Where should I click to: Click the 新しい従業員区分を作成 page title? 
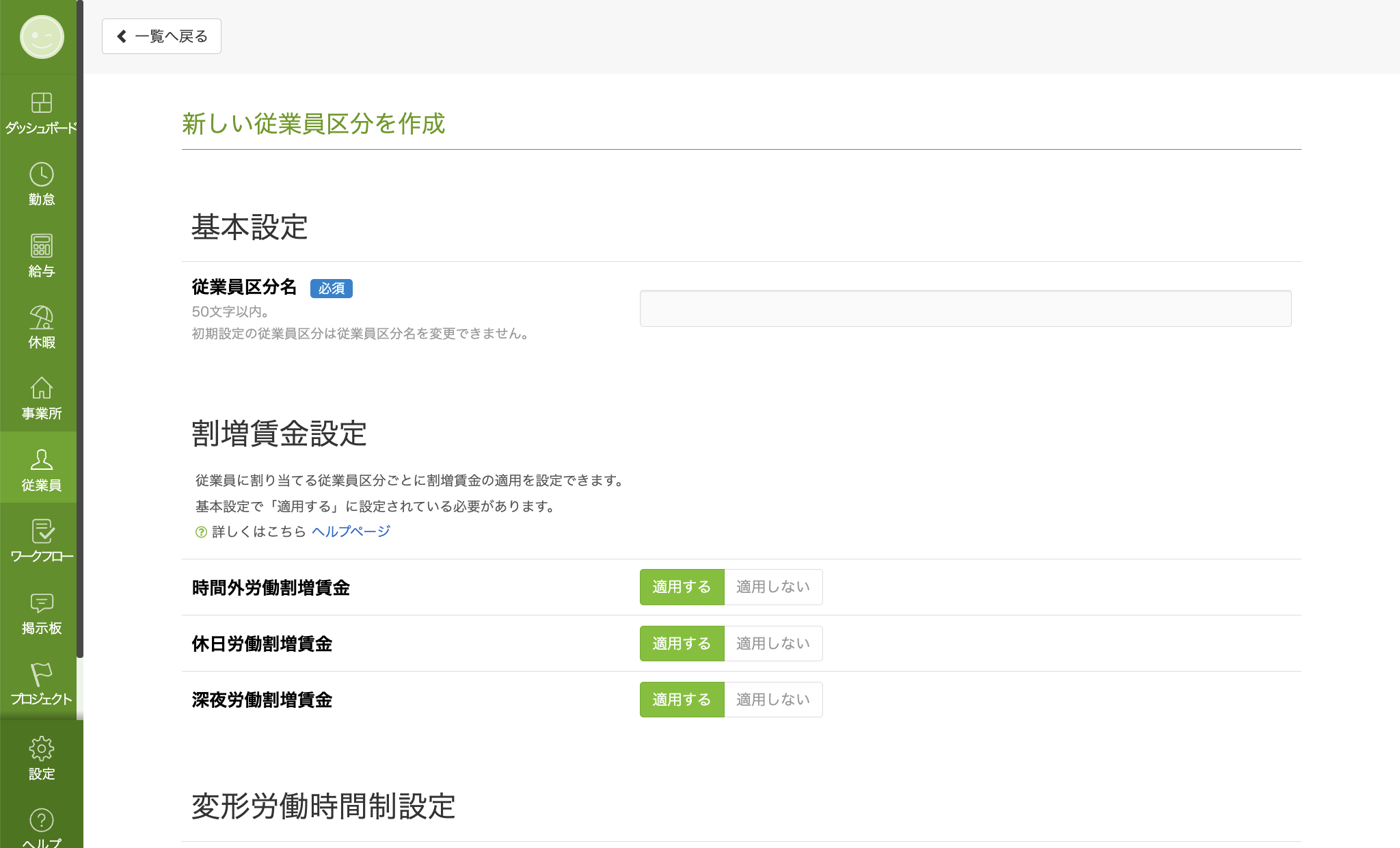314,124
